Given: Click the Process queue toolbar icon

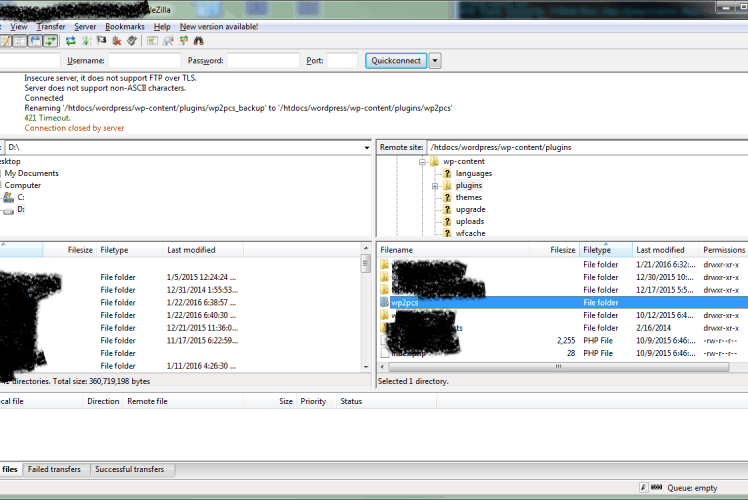Looking at the screenshot, I should coord(86,41).
